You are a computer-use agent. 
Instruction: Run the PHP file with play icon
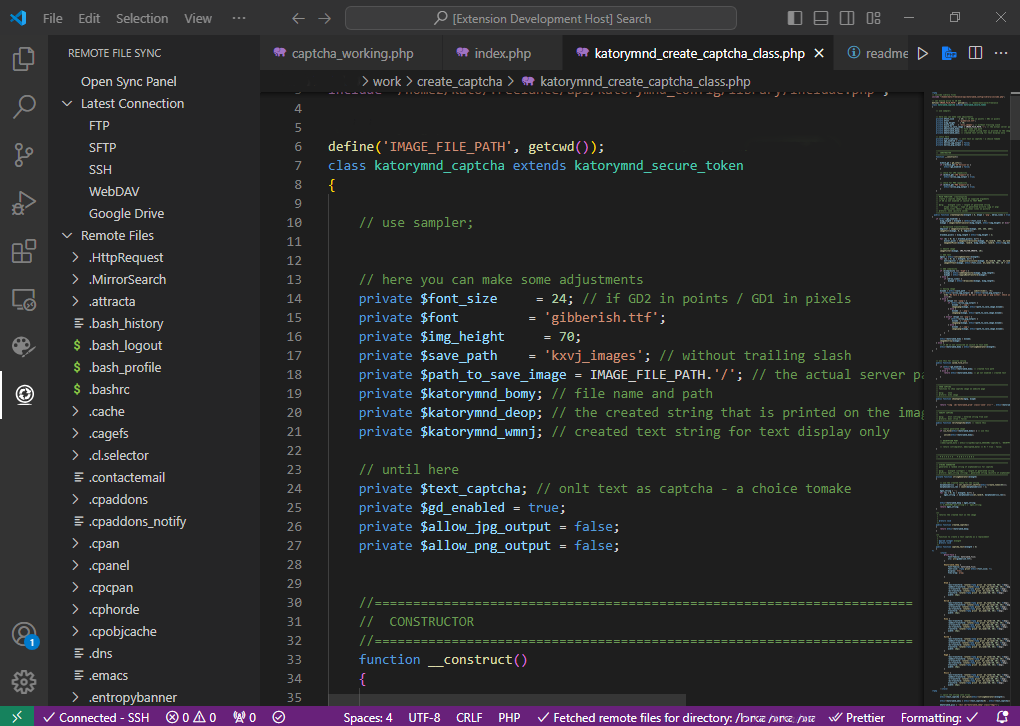tap(922, 53)
